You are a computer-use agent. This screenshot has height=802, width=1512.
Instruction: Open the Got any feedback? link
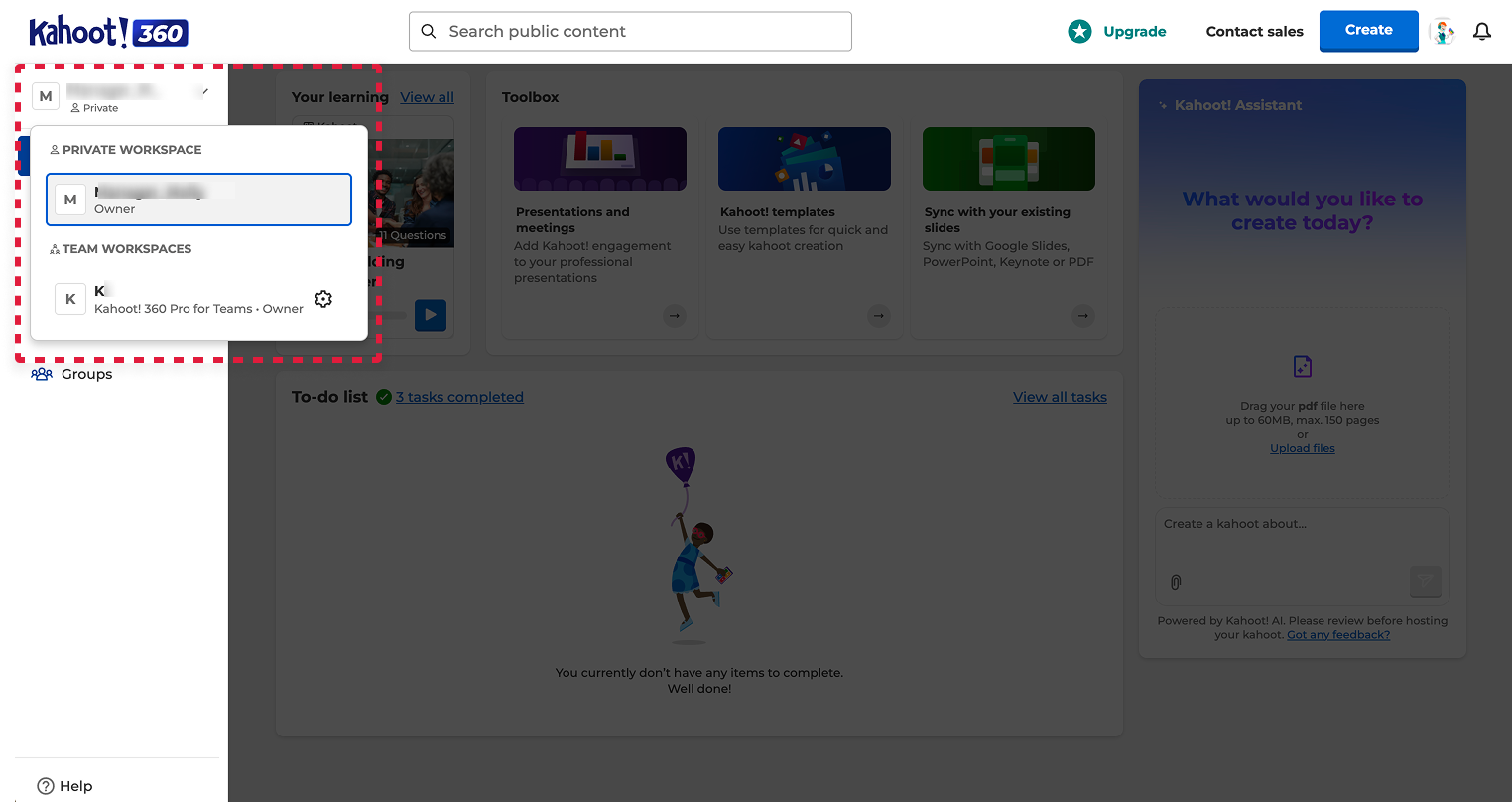[1338, 635]
